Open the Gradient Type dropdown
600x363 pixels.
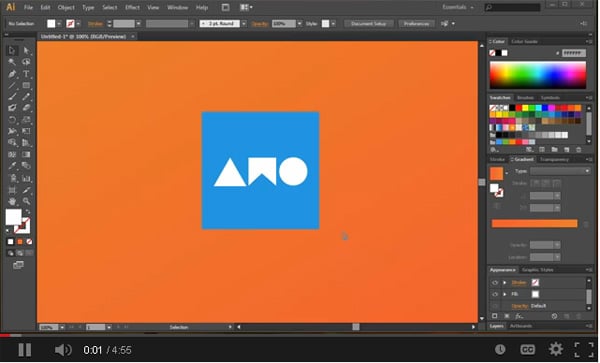click(x=560, y=171)
